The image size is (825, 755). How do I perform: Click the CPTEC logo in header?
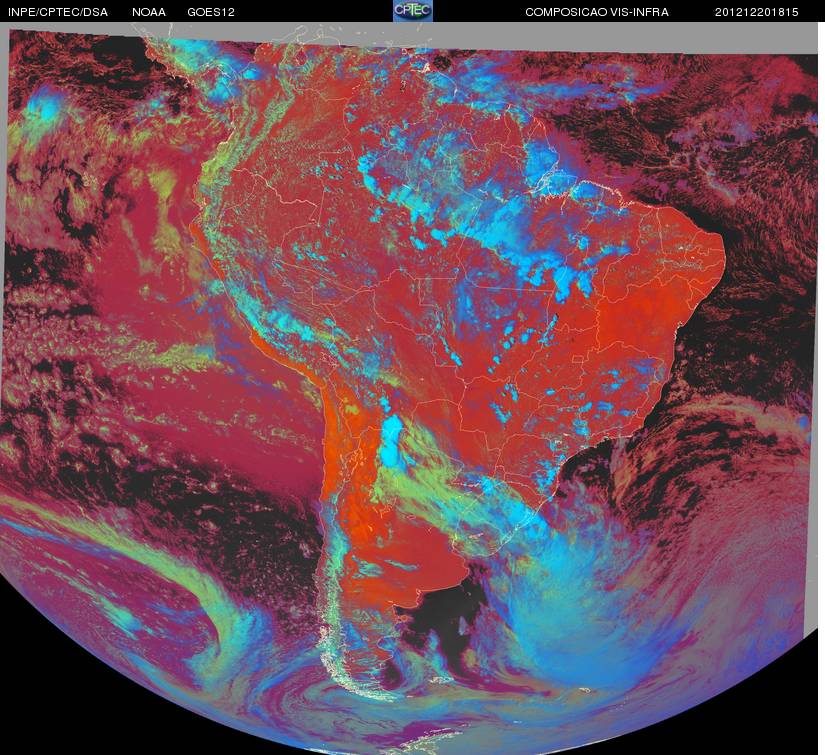pyautogui.click(x=413, y=11)
